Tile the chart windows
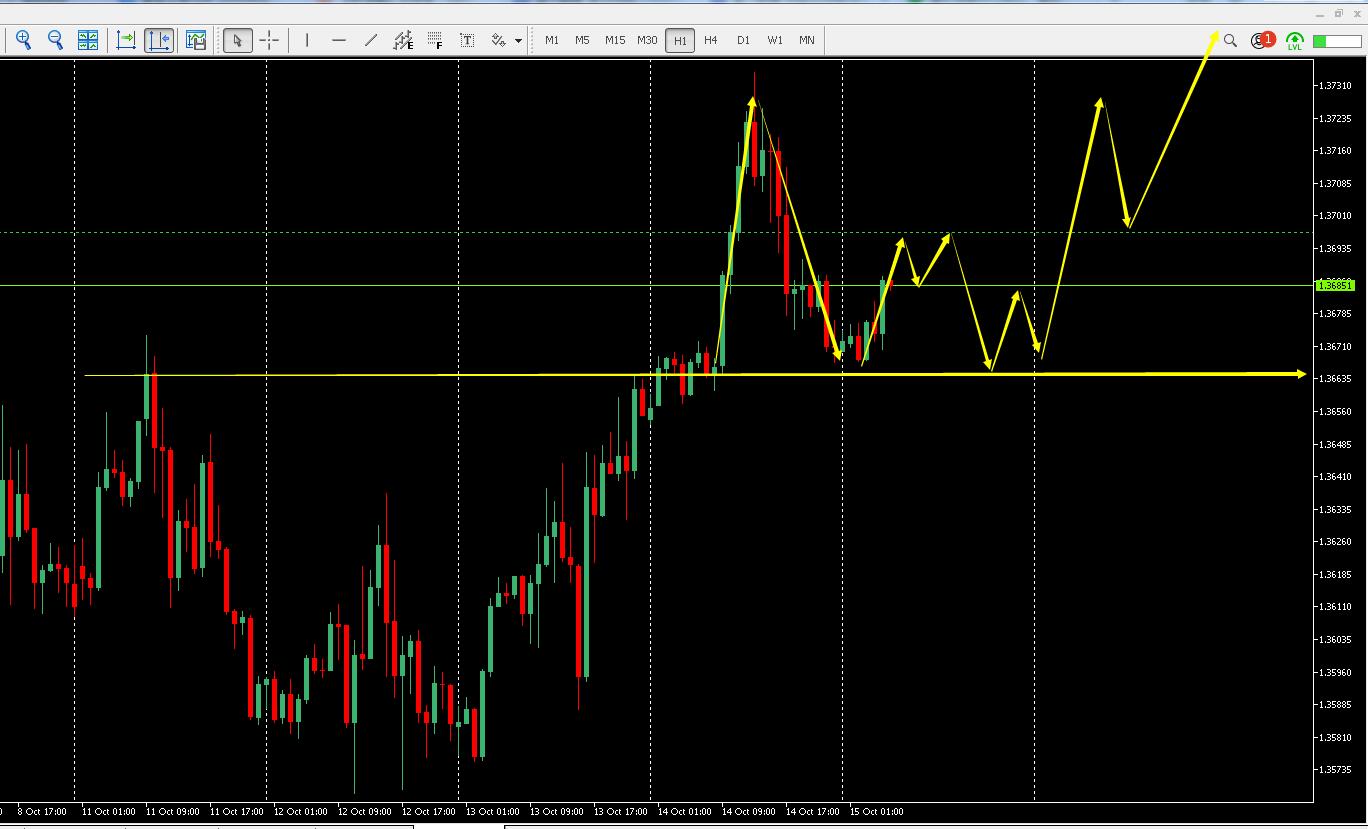The height and width of the screenshot is (829, 1368). coord(88,40)
